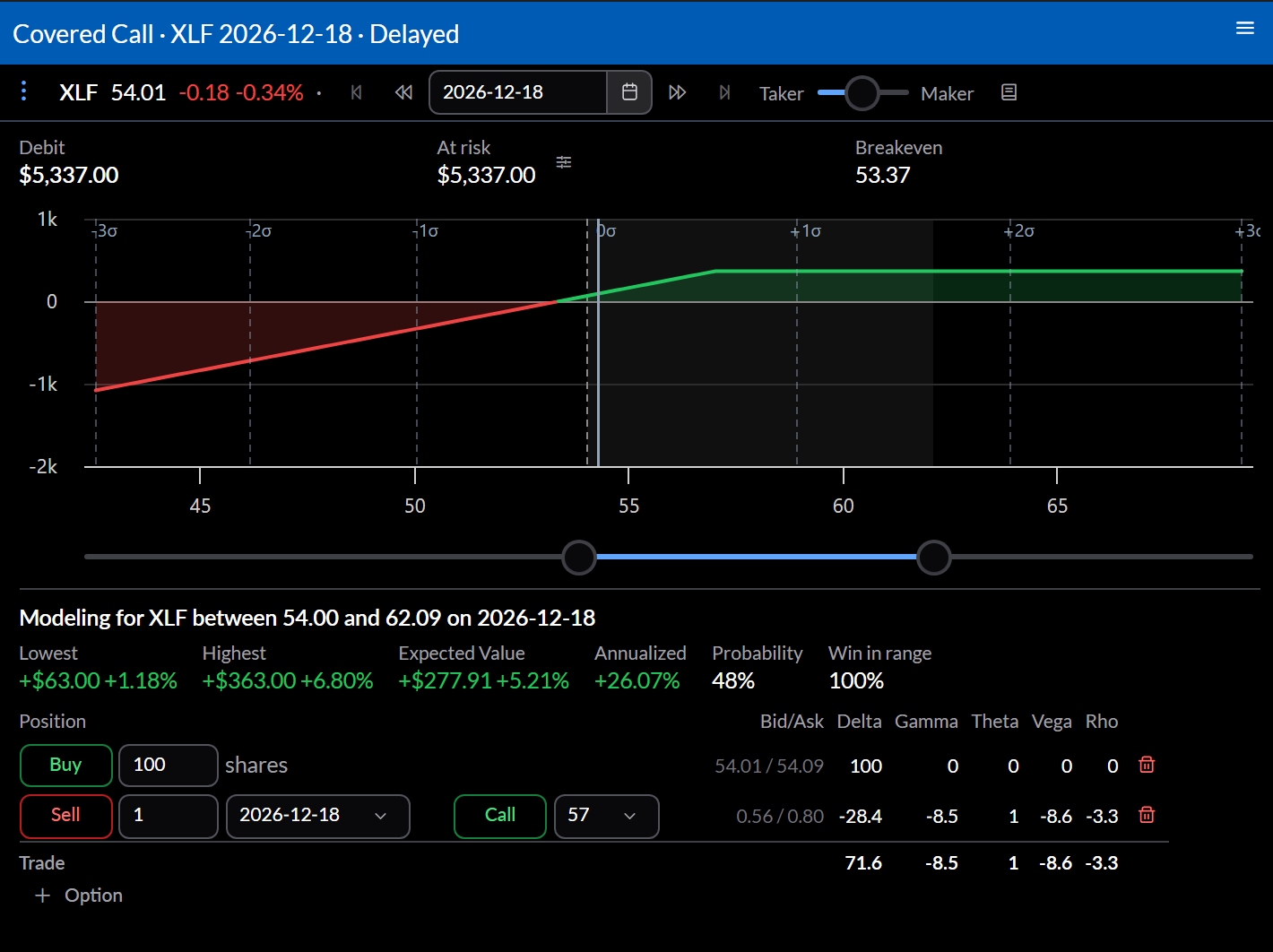Click the Taker label

pos(782,93)
